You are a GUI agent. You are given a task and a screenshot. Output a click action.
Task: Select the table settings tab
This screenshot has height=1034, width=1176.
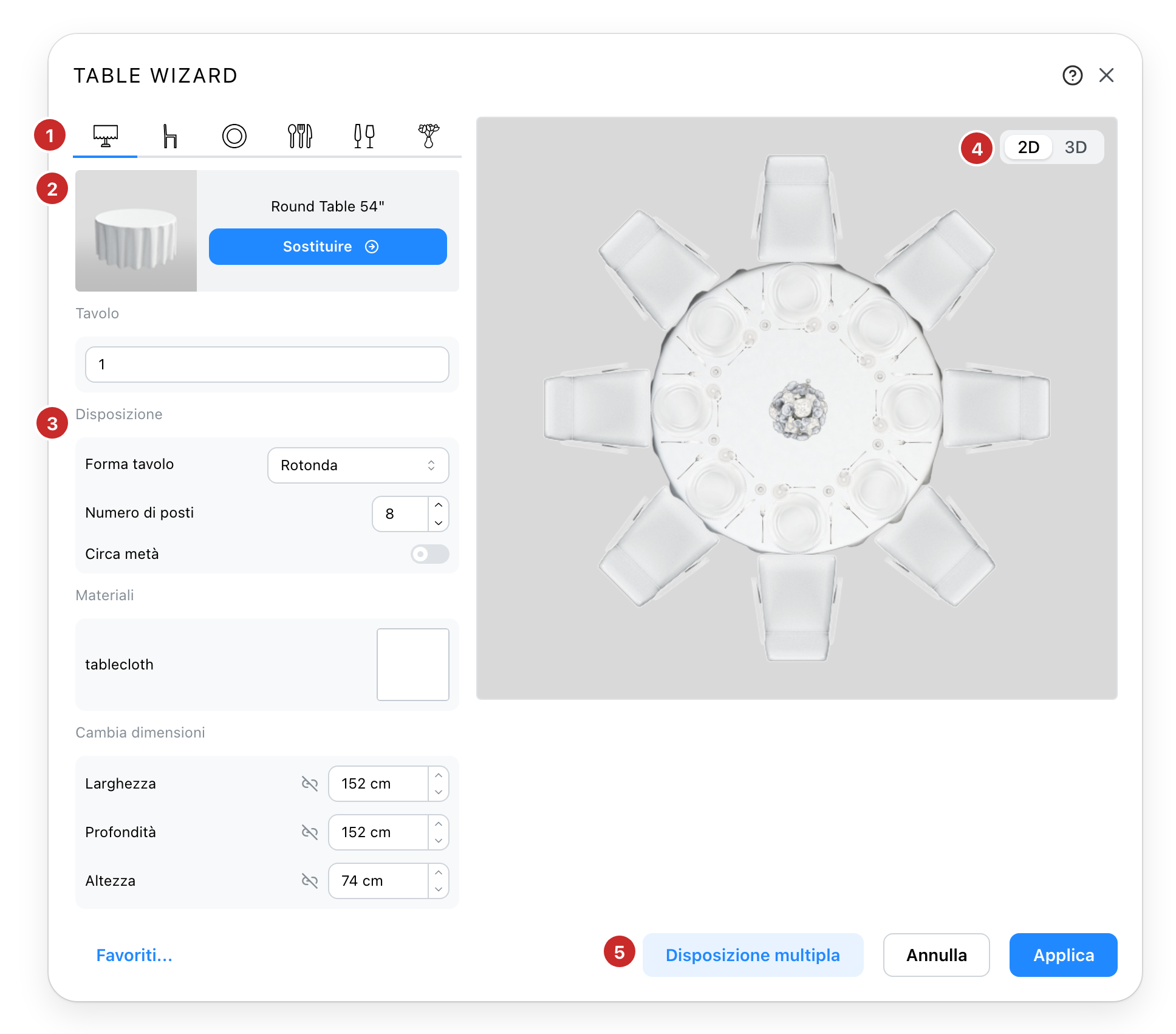point(106,136)
